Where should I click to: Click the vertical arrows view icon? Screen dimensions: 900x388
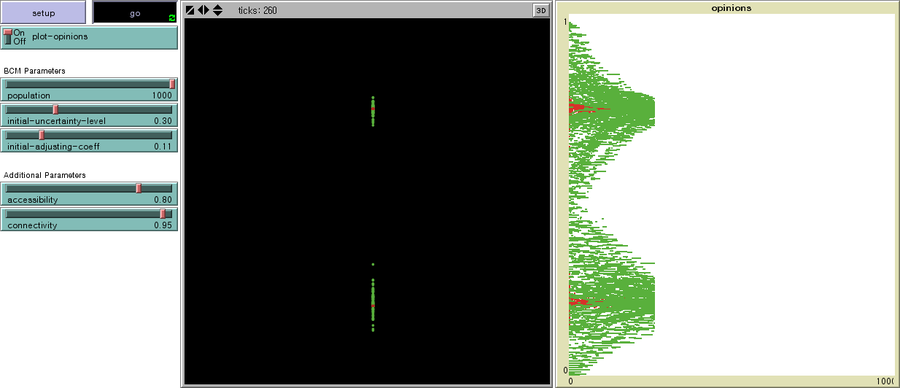pyautogui.click(x=218, y=10)
